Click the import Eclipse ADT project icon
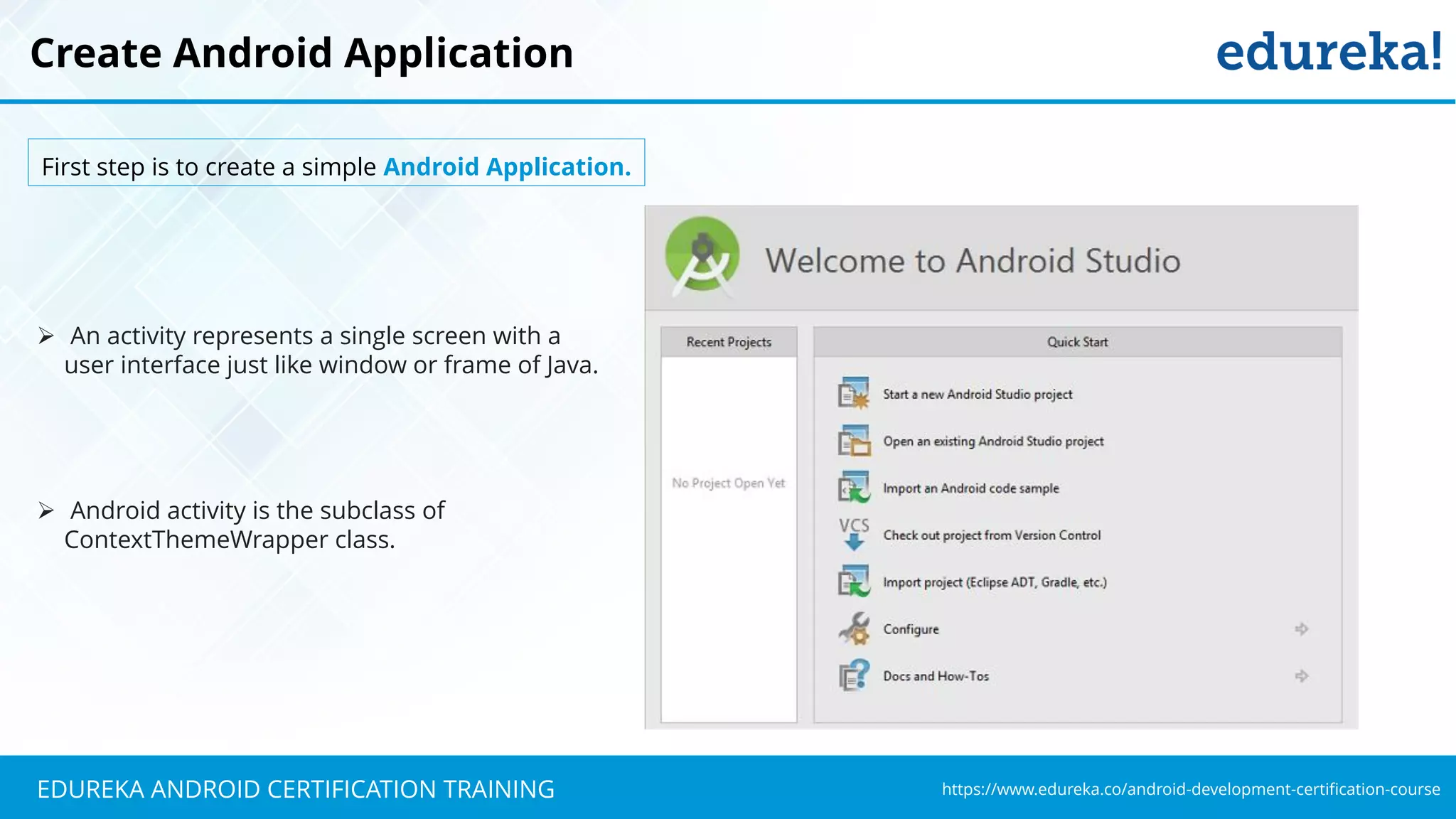 [x=854, y=582]
